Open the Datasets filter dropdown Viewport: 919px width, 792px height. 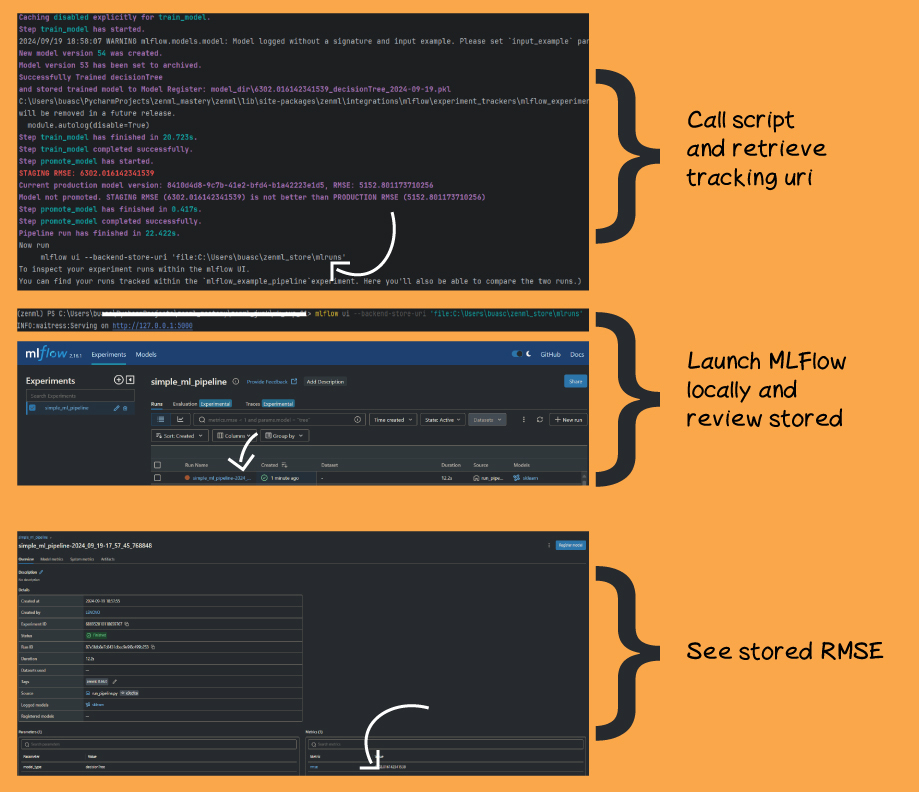[487, 420]
